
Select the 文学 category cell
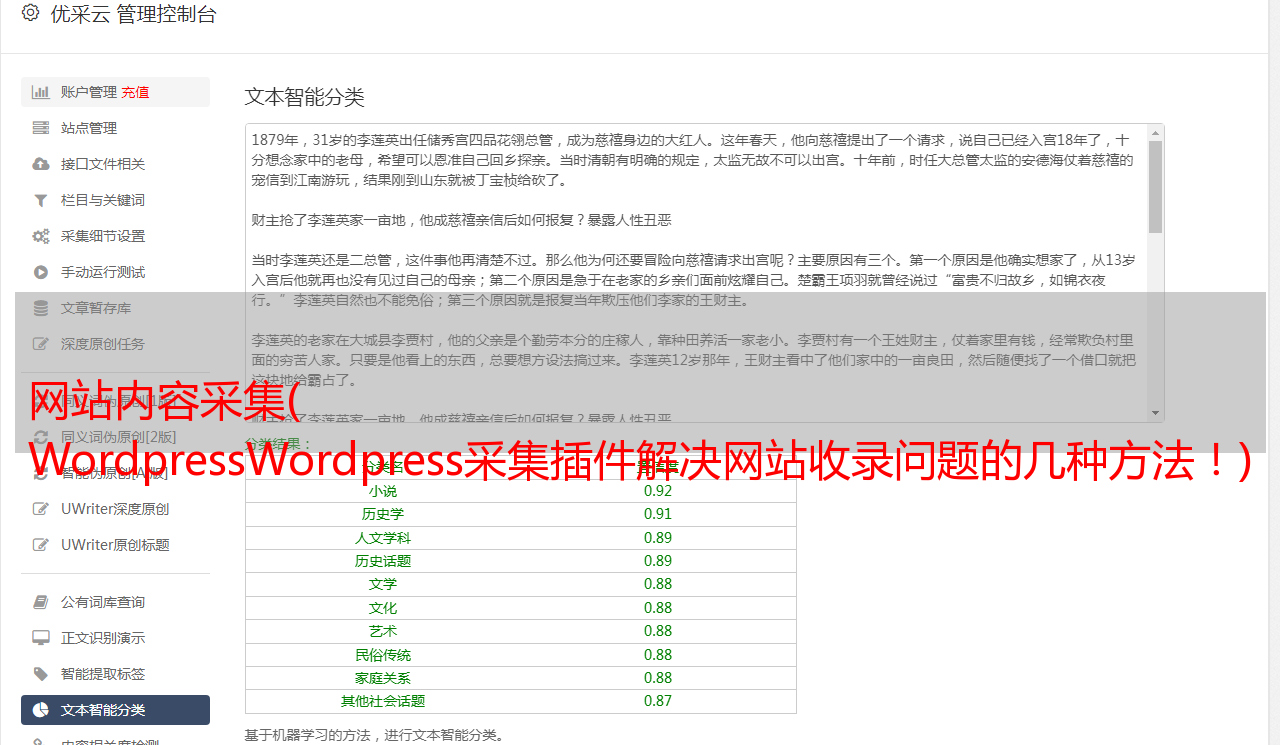(x=383, y=584)
